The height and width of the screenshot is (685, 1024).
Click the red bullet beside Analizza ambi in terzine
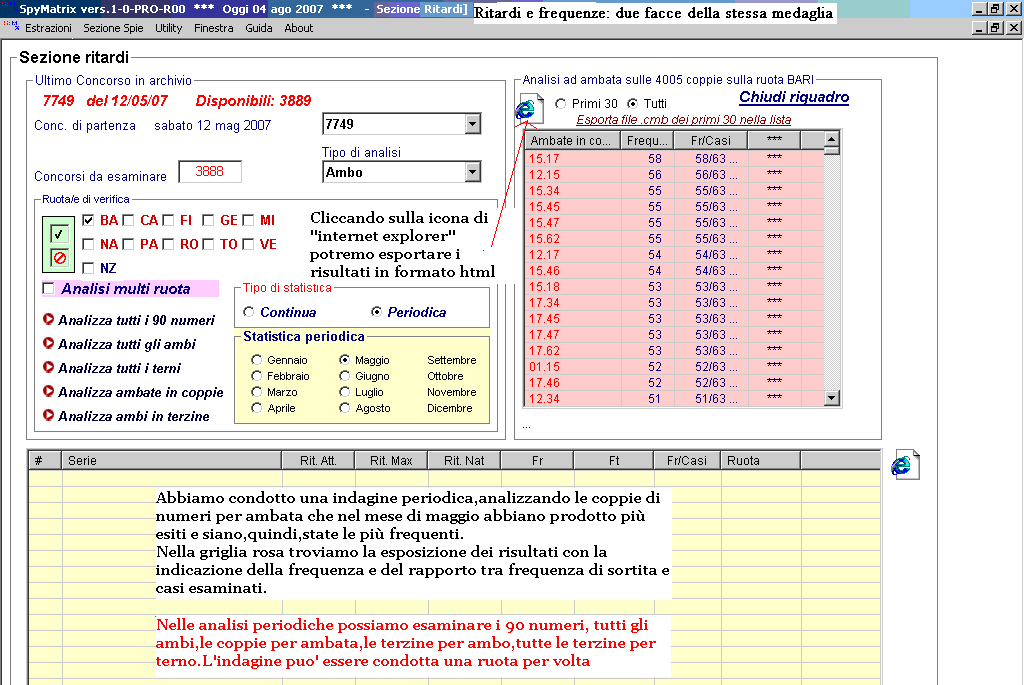tap(48, 415)
